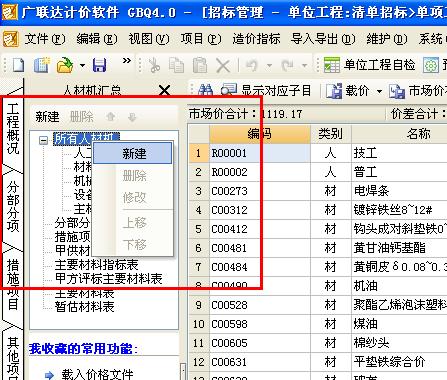The height and width of the screenshot is (380, 447).
Task: Expand the open-folder dropdown arrow
Action: [x=82, y=65]
